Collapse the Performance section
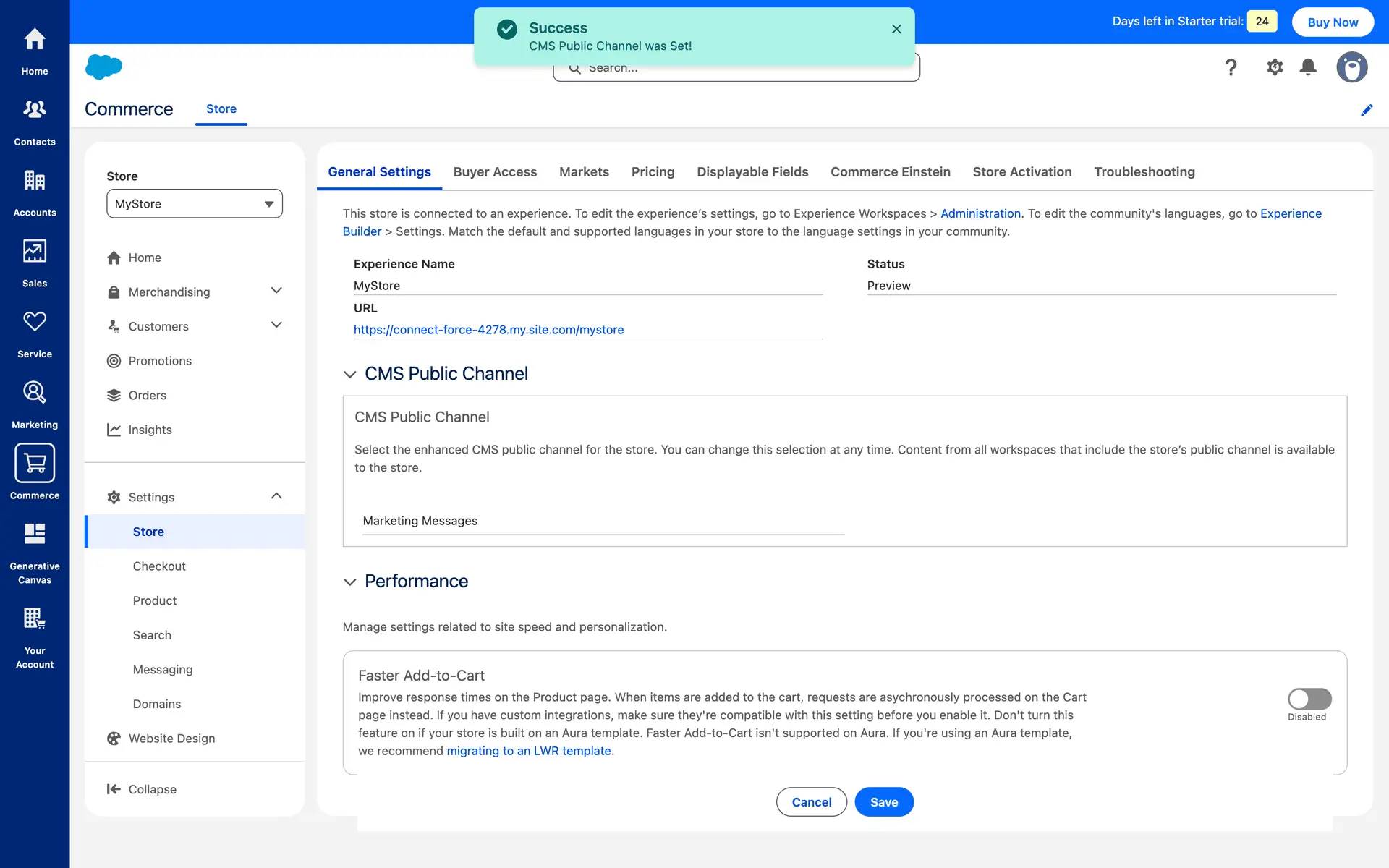Screen dimensions: 1389x868 point(350,582)
